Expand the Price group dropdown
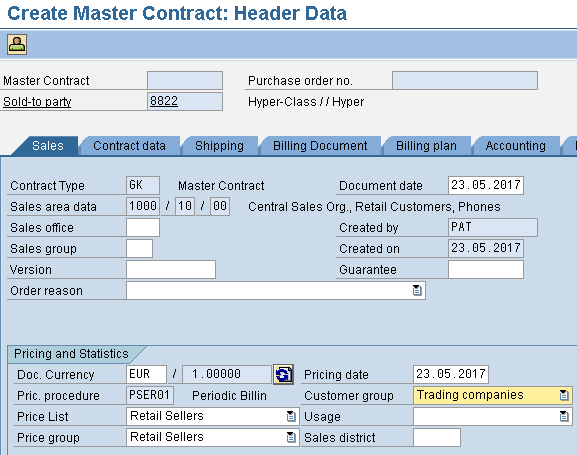The width and height of the screenshot is (577, 455). [291, 437]
